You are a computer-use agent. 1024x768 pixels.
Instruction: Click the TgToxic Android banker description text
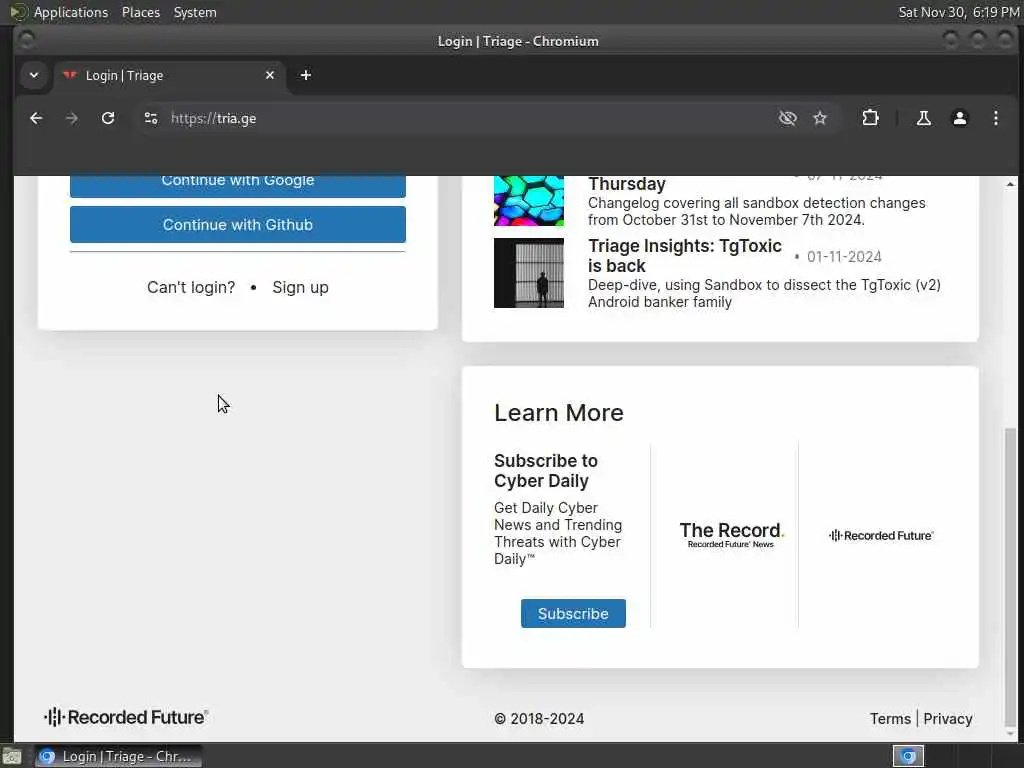(x=764, y=293)
